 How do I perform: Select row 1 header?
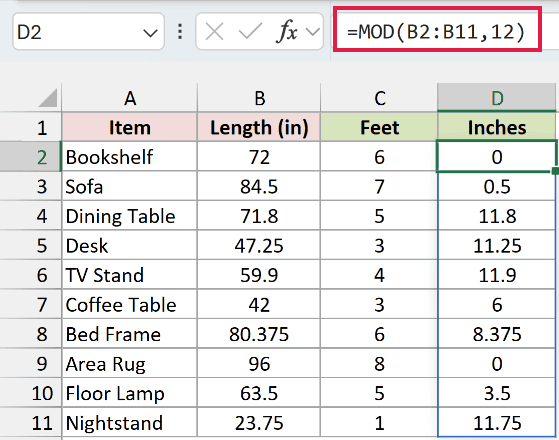(31, 127)
